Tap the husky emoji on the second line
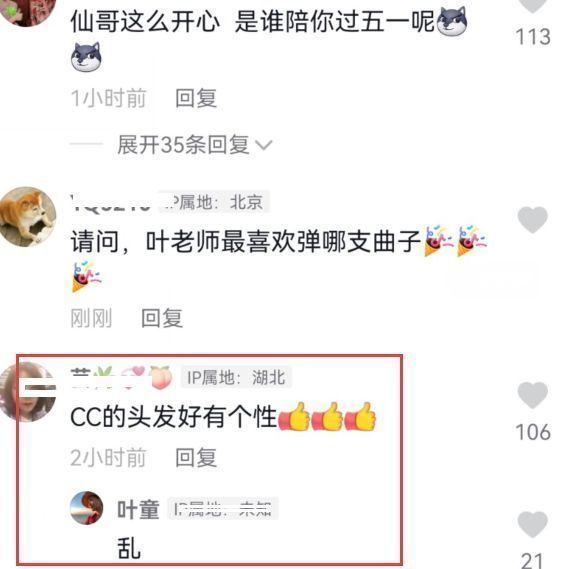 86,57
